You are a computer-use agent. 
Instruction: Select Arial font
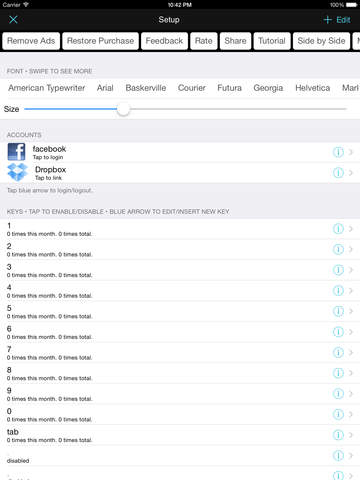pos(105,88)
